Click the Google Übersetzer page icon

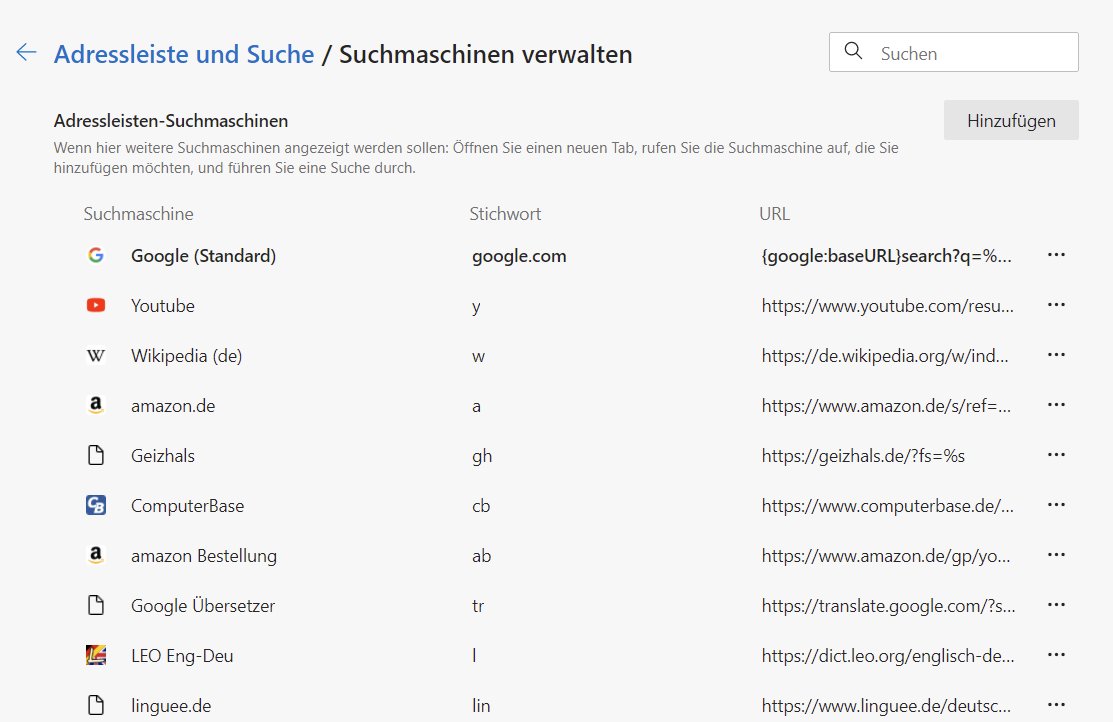coord(96,605)
